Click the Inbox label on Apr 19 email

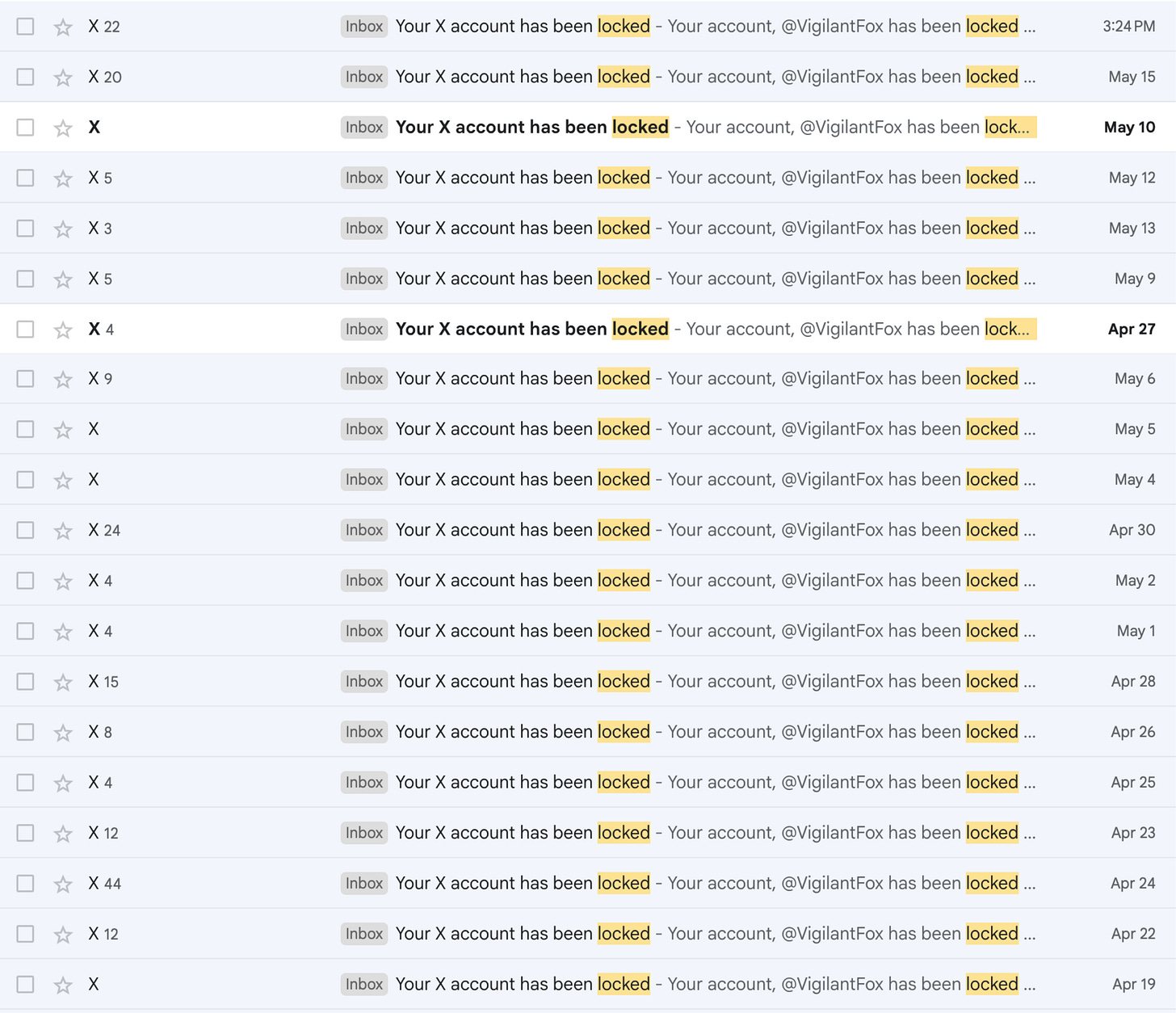tap(364, 984)
